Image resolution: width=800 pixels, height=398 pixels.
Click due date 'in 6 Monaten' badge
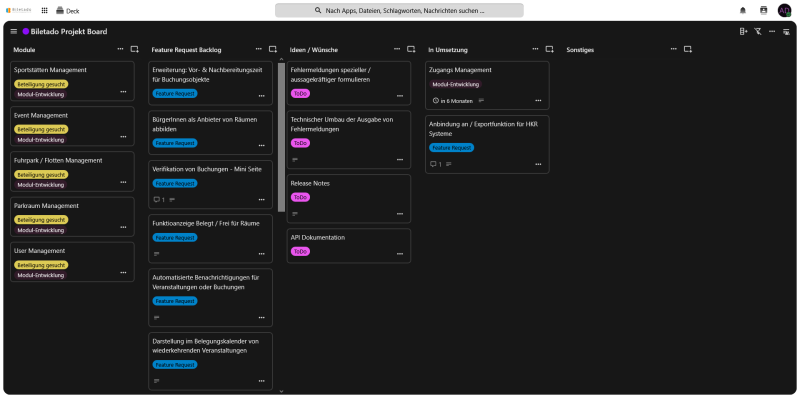pyautogui.click(x=453, y=101)
